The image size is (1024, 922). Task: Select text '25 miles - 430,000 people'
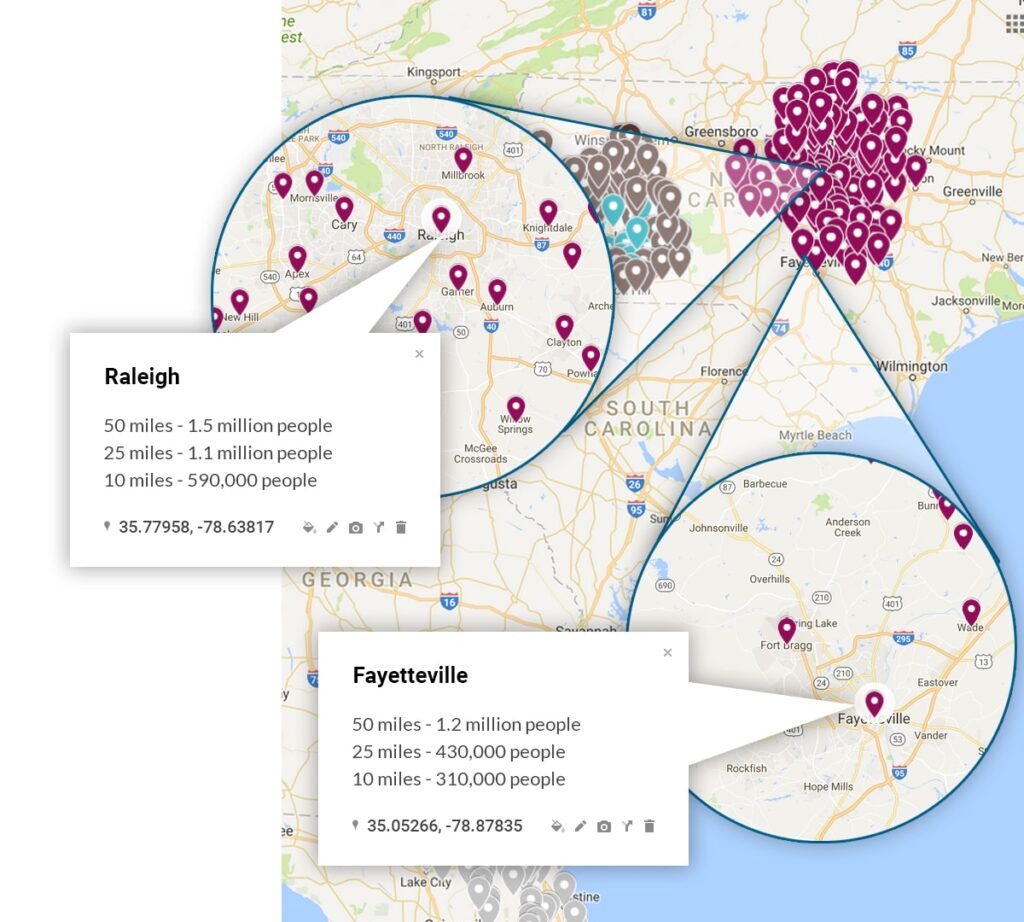pos(458,752)
